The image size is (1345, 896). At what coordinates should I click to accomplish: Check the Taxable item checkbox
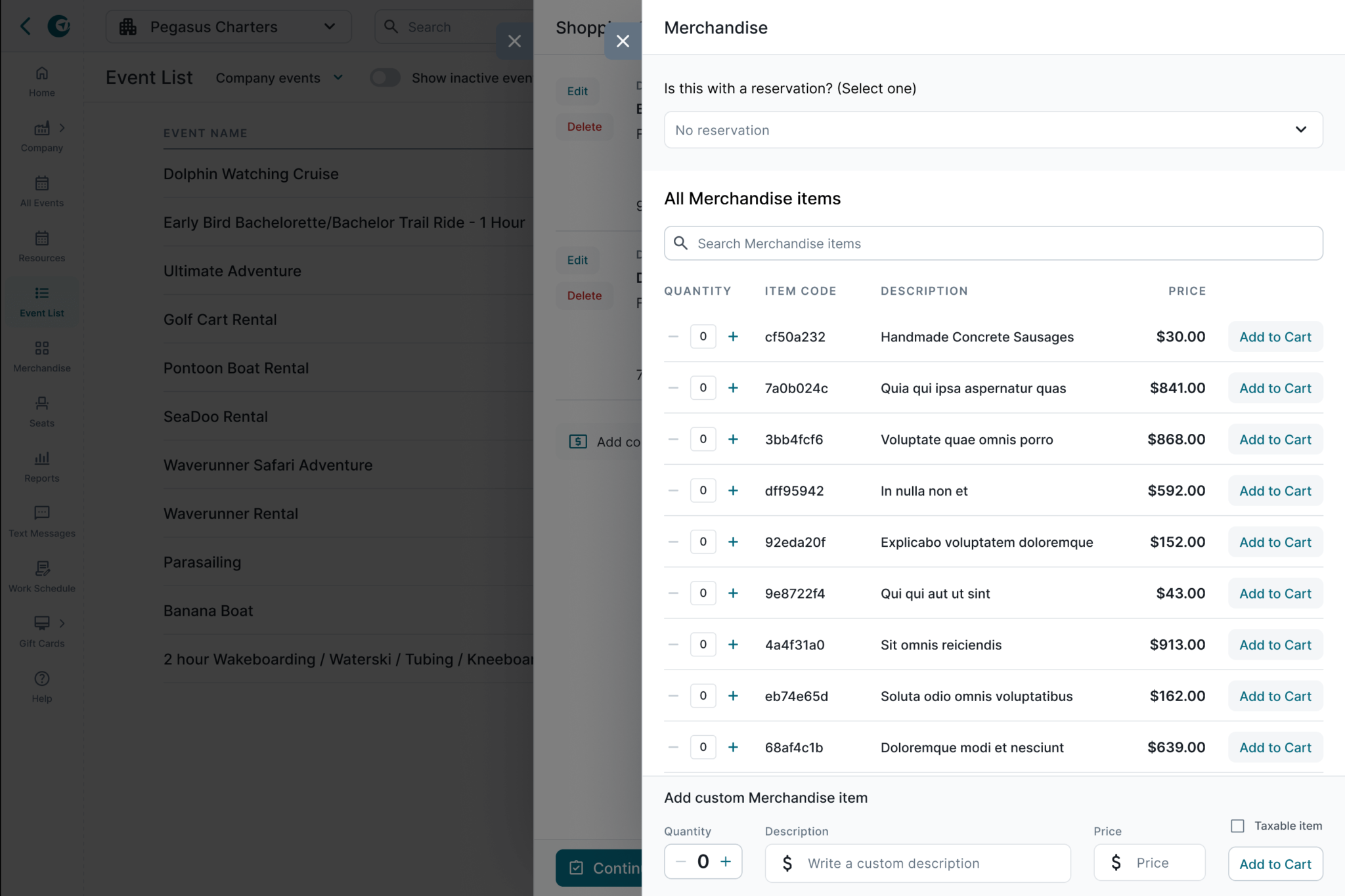(x=1237, y=826)
